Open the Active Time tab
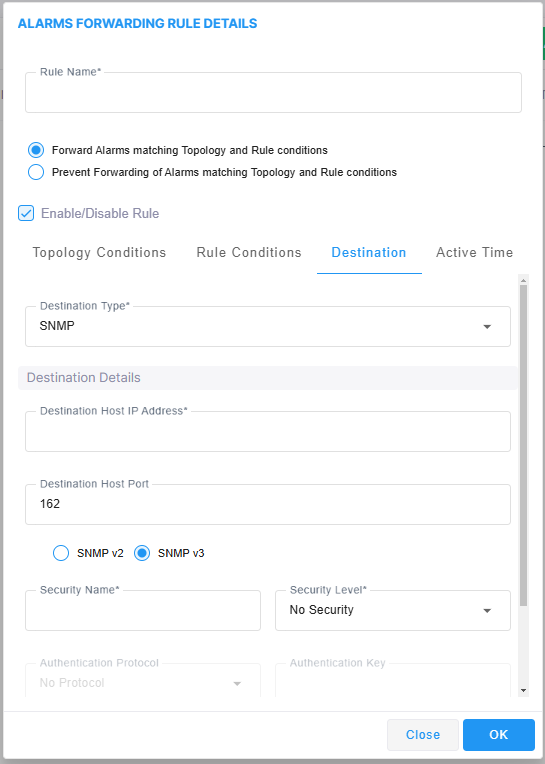 (474, 252)
